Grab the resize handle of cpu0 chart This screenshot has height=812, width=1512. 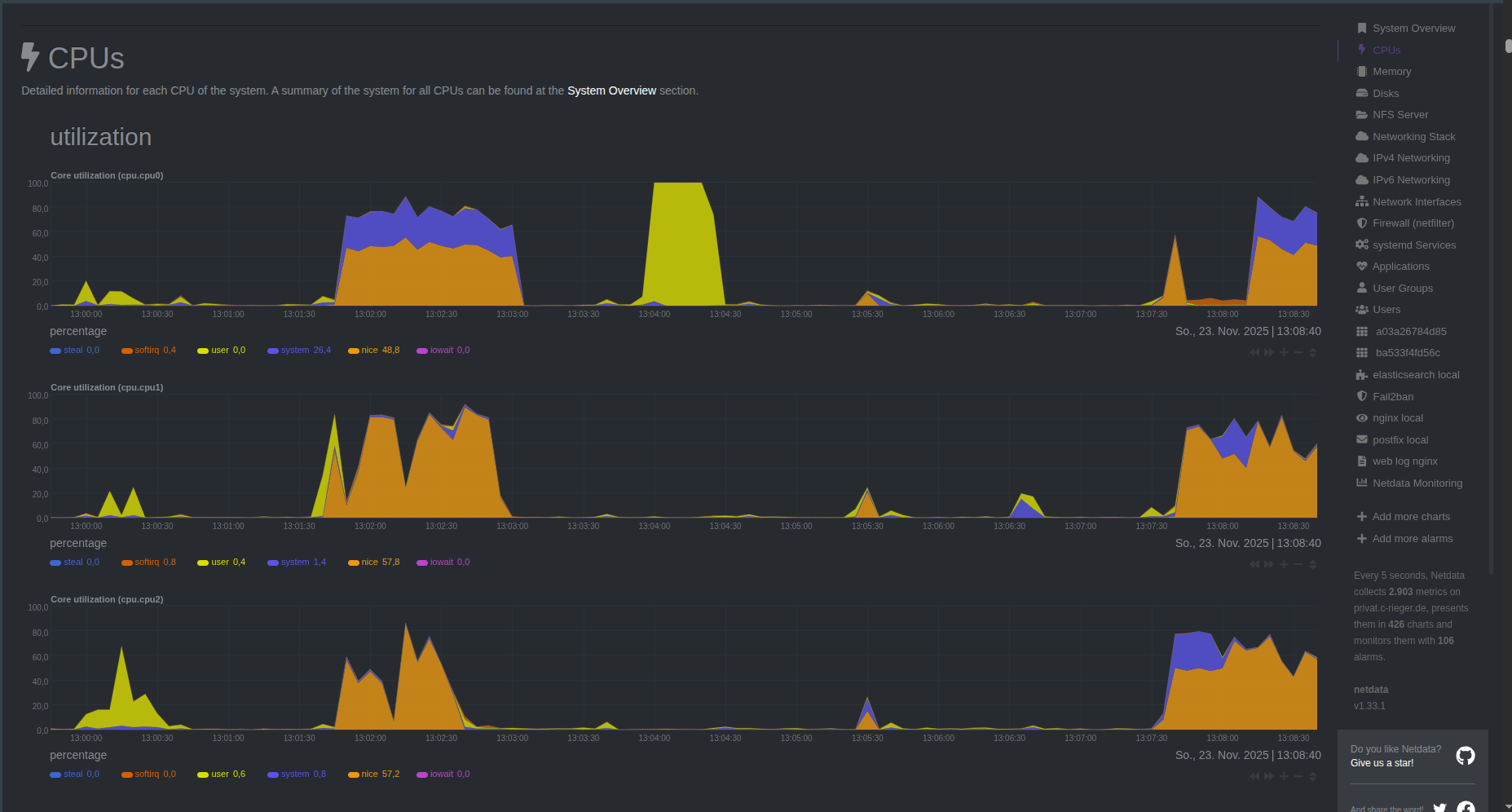(x=1312, y=352)
